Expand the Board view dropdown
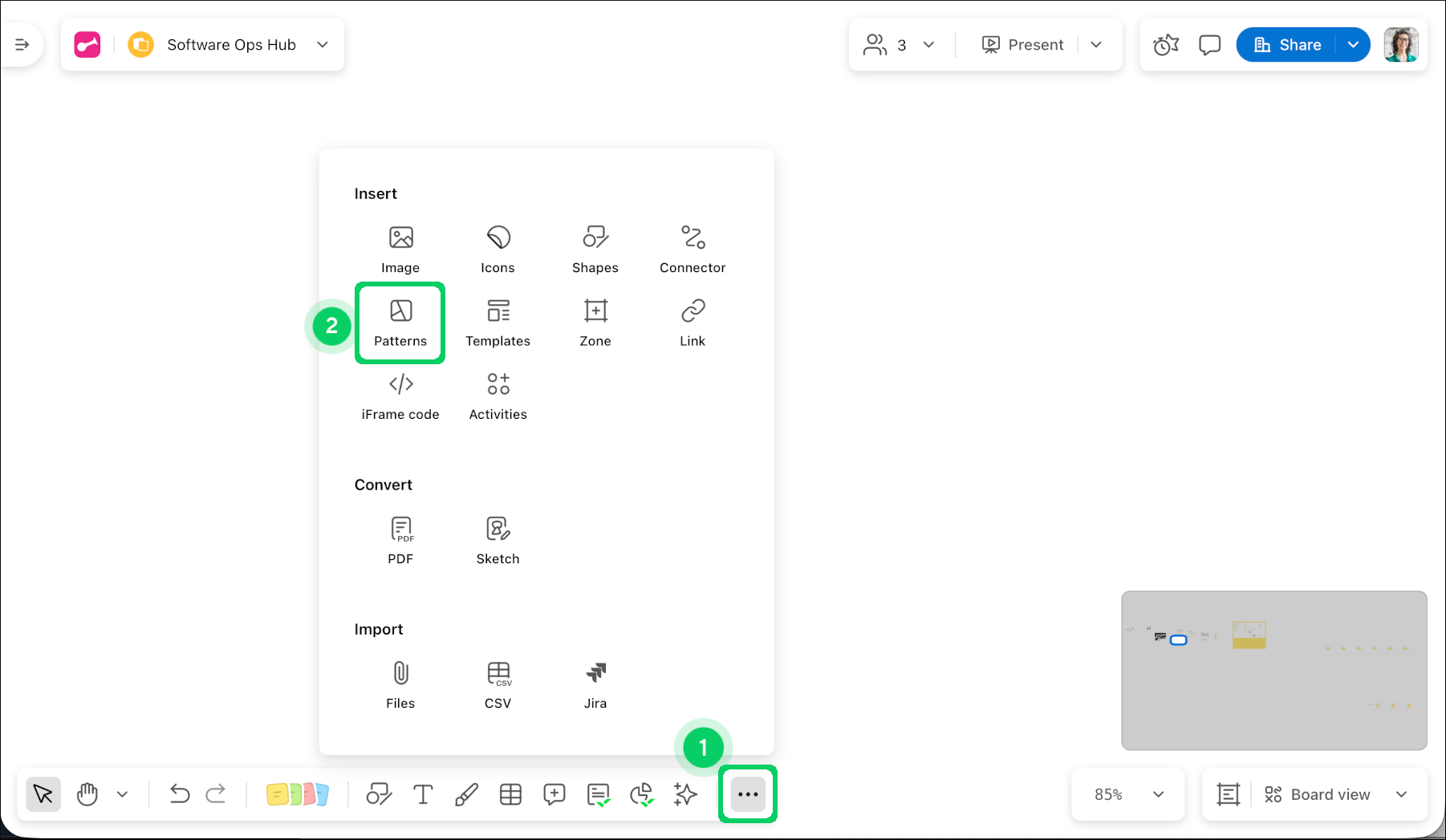This screenshot has width=1446, height=840. (1401, 794)
